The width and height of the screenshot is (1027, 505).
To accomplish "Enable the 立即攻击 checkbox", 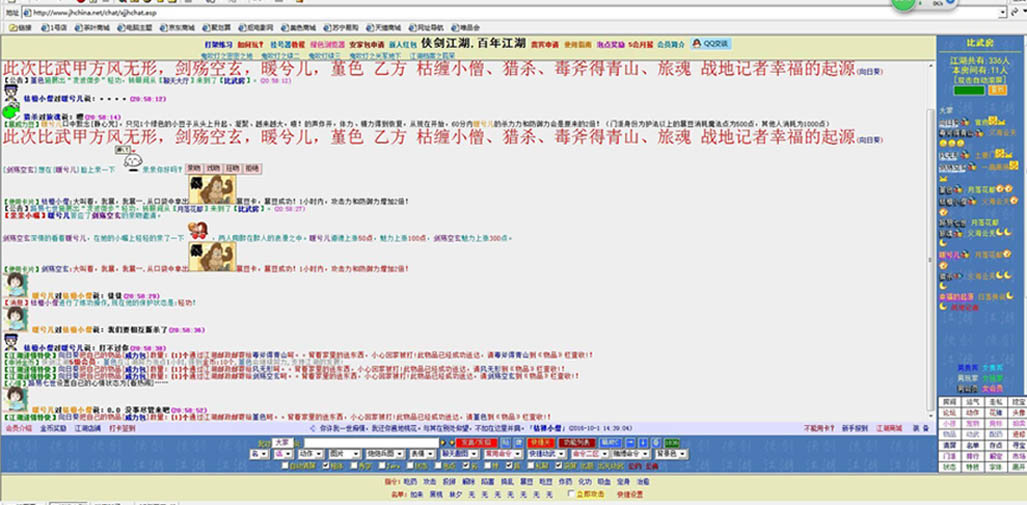I will click(572, 493).
